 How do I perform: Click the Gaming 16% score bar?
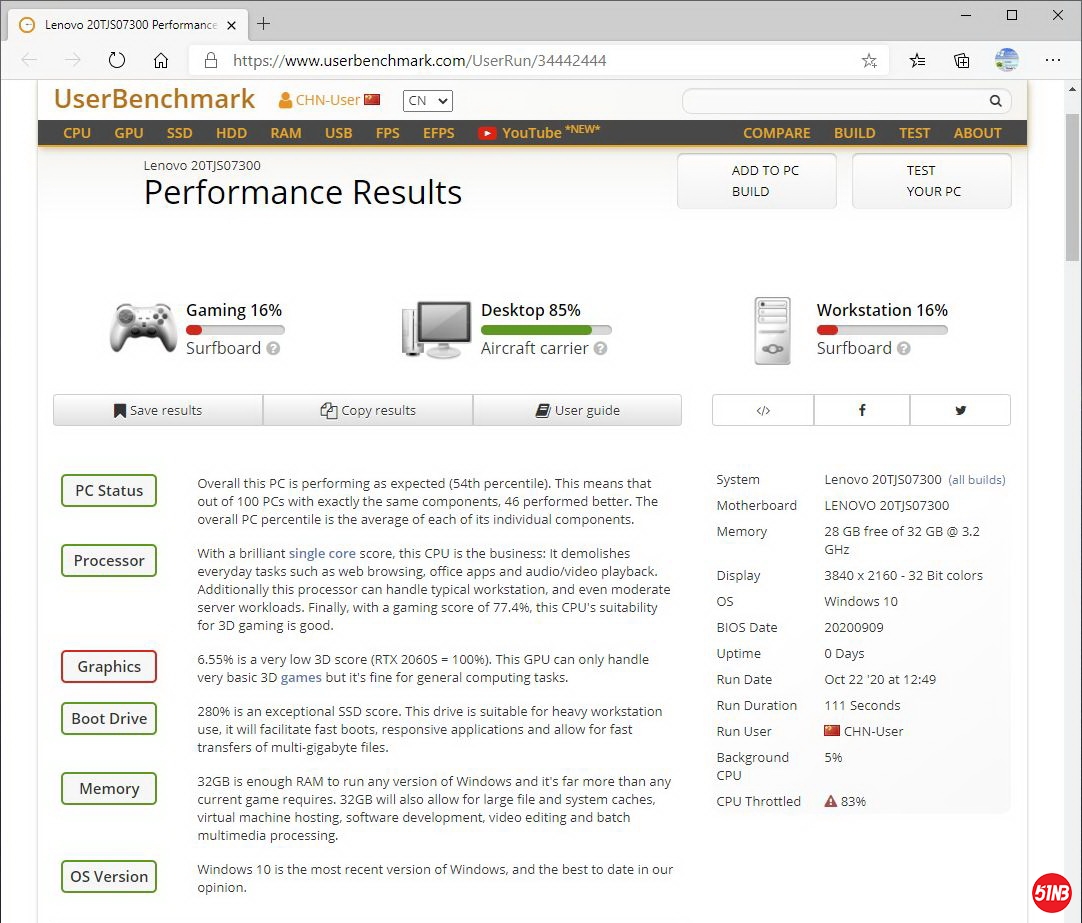(235, 330)
